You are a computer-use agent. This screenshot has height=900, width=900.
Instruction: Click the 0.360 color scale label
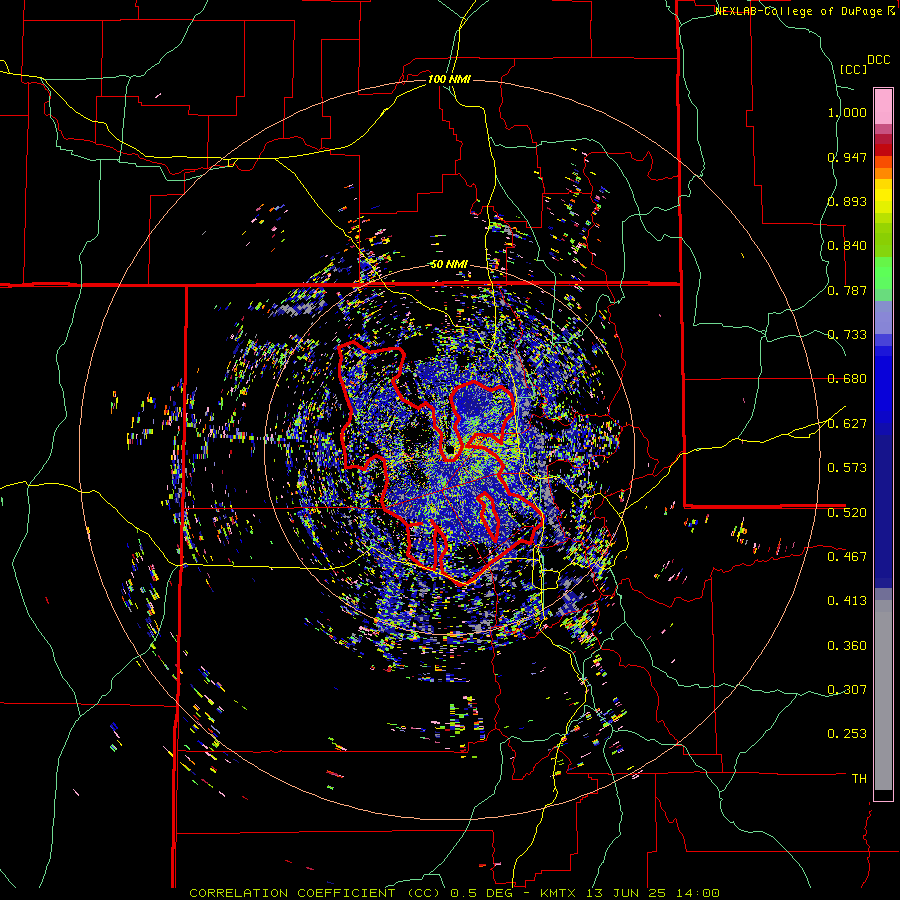tap(847, 646)
